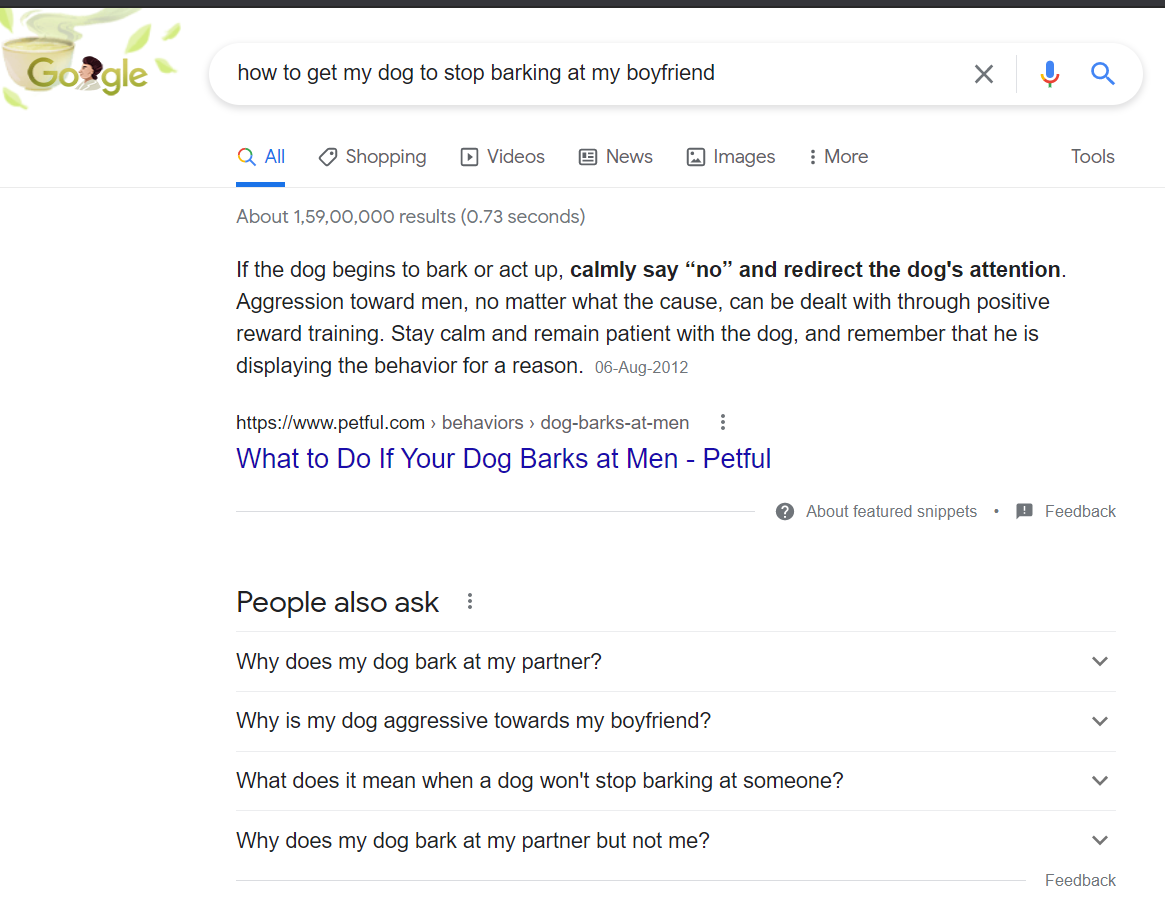The width and height of the screenshot is (1165, 919).
Task: Switch to the News tab
Action: click(x=615, y=157)
